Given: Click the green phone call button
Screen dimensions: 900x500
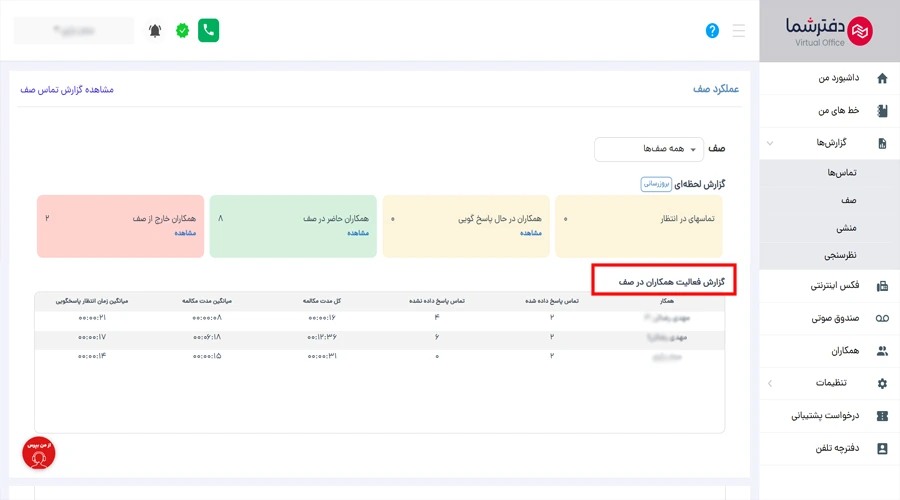Looking at the screenshot, I should tap(208, 30).
